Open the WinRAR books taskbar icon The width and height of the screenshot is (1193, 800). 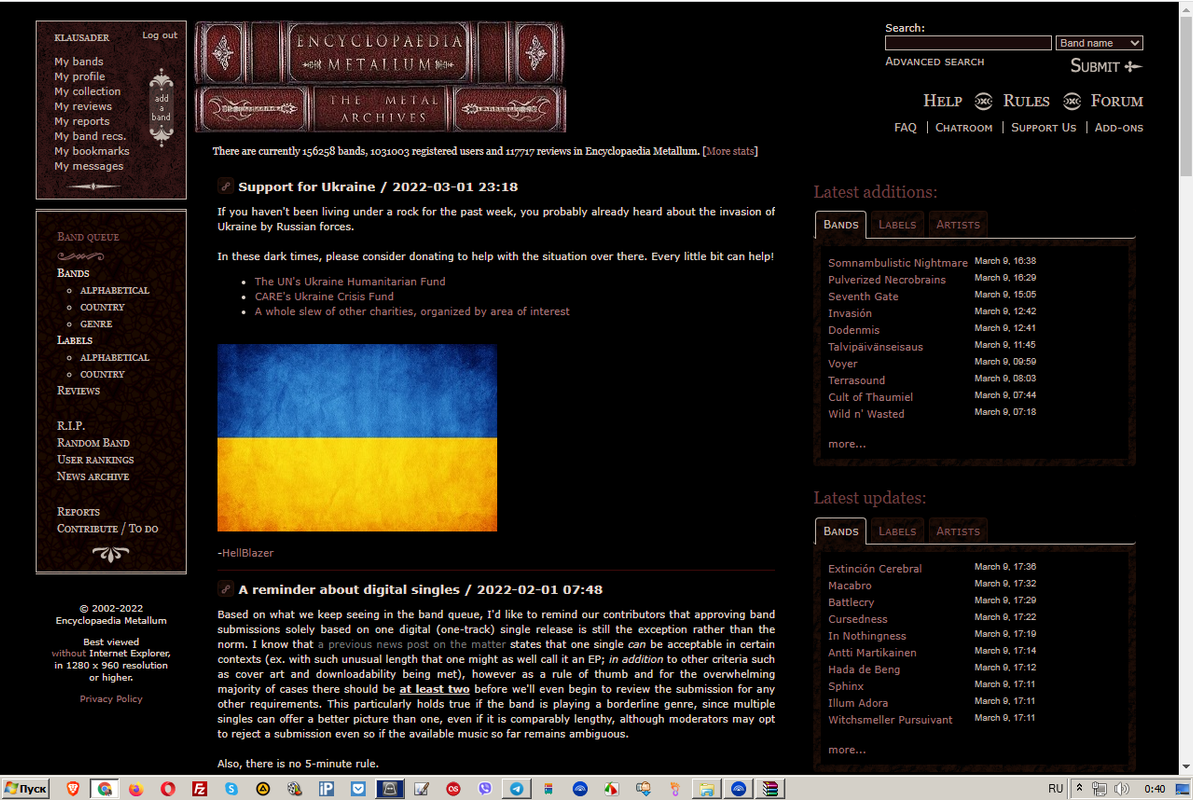tap(770, 789)
